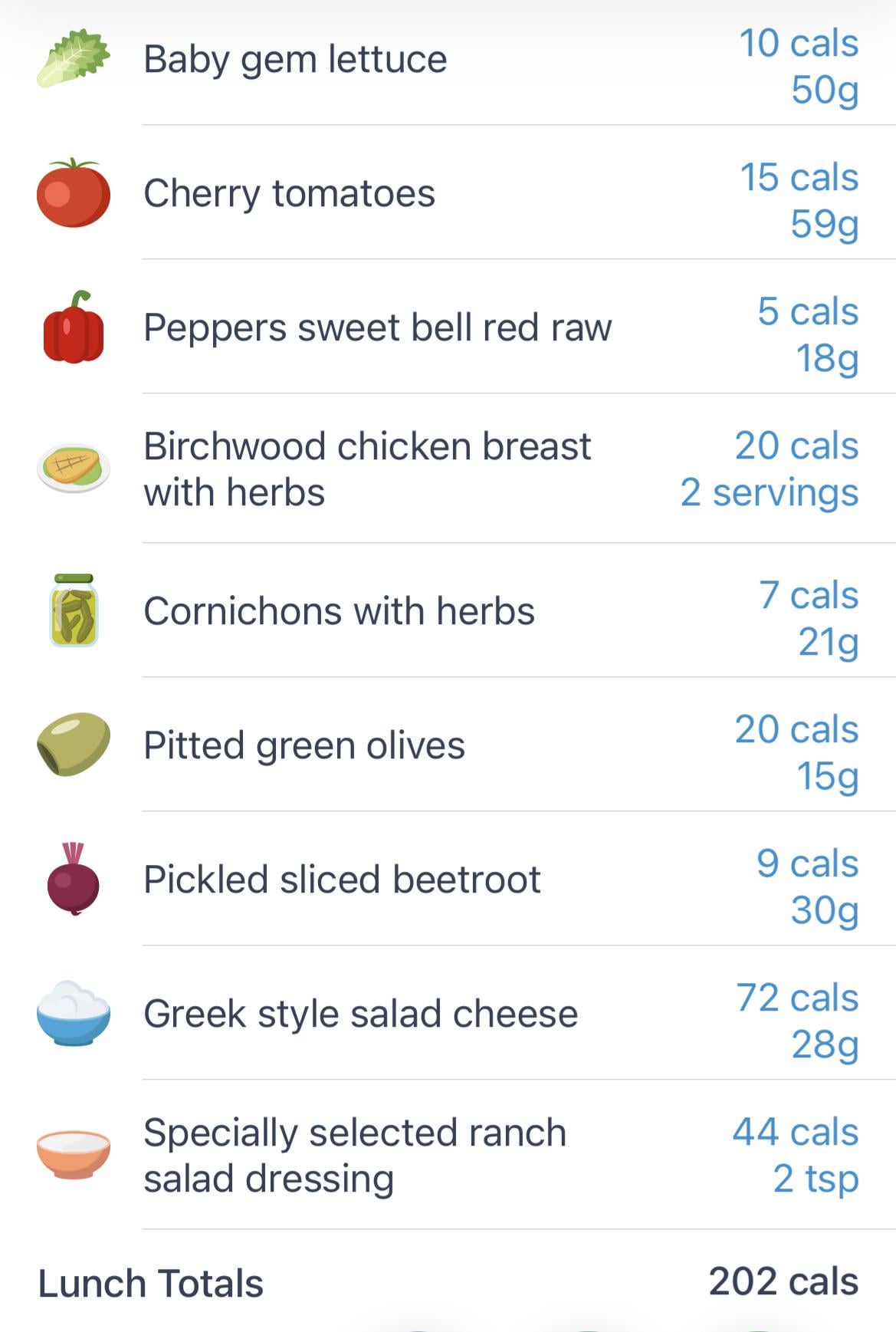Viewport: 896px width, 1332px height.
Task: Open Birchwood chicken breast with herbs
Action: (366, 469)
